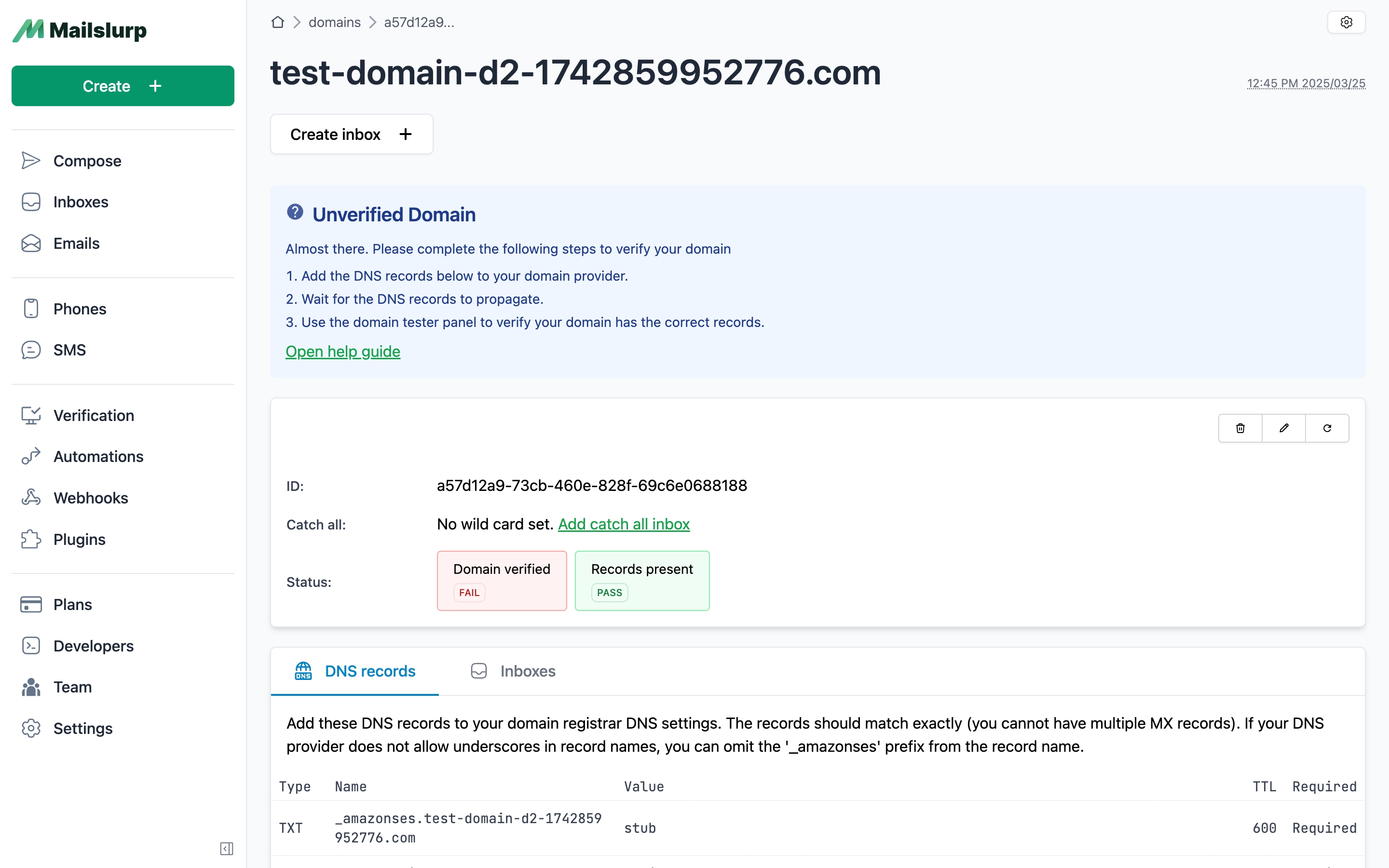The width and height of the screenshot is (1389, 868).
Task: Click the Mailslurp logo
Action: point(80,30)
